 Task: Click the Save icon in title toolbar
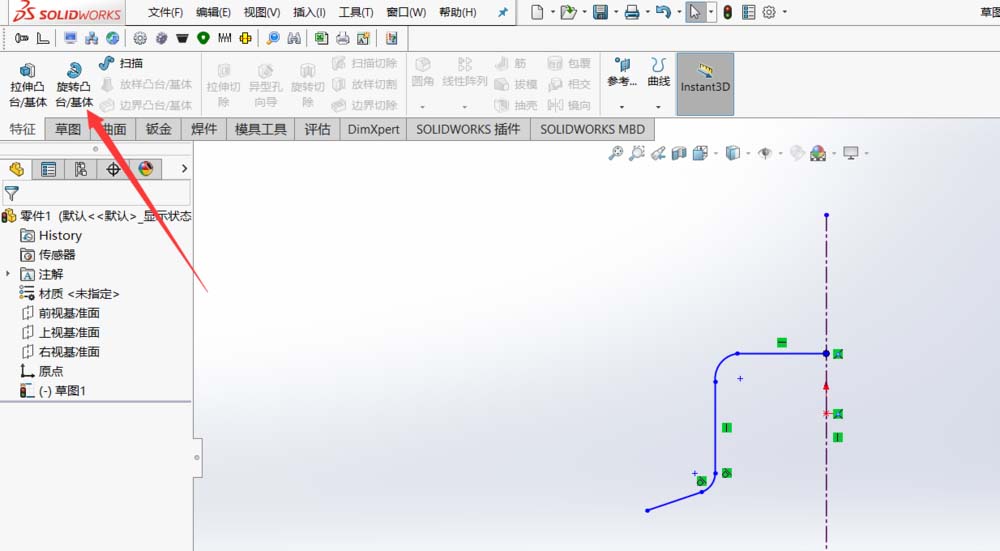(600, 12)
